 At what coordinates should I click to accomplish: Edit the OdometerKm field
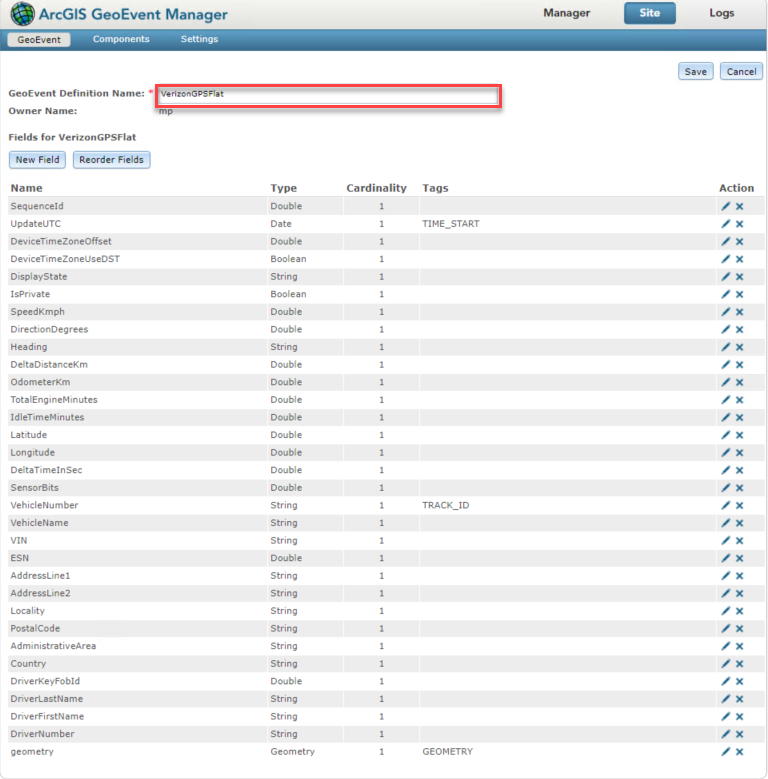[726, 382]
